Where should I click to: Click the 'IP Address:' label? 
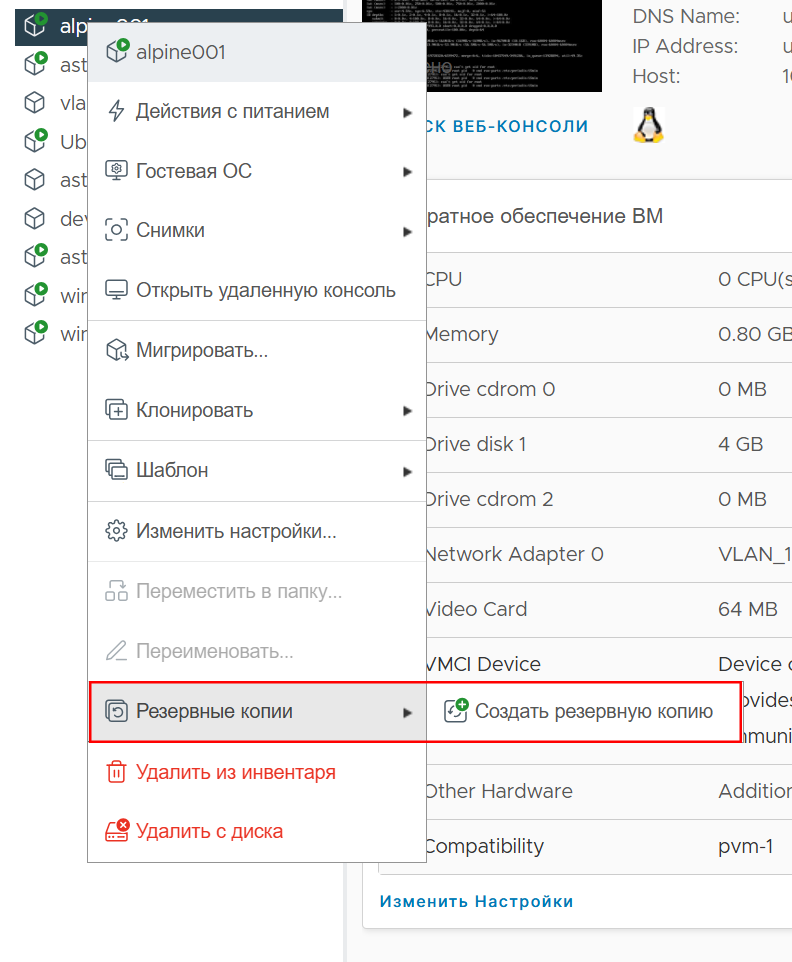685,47
